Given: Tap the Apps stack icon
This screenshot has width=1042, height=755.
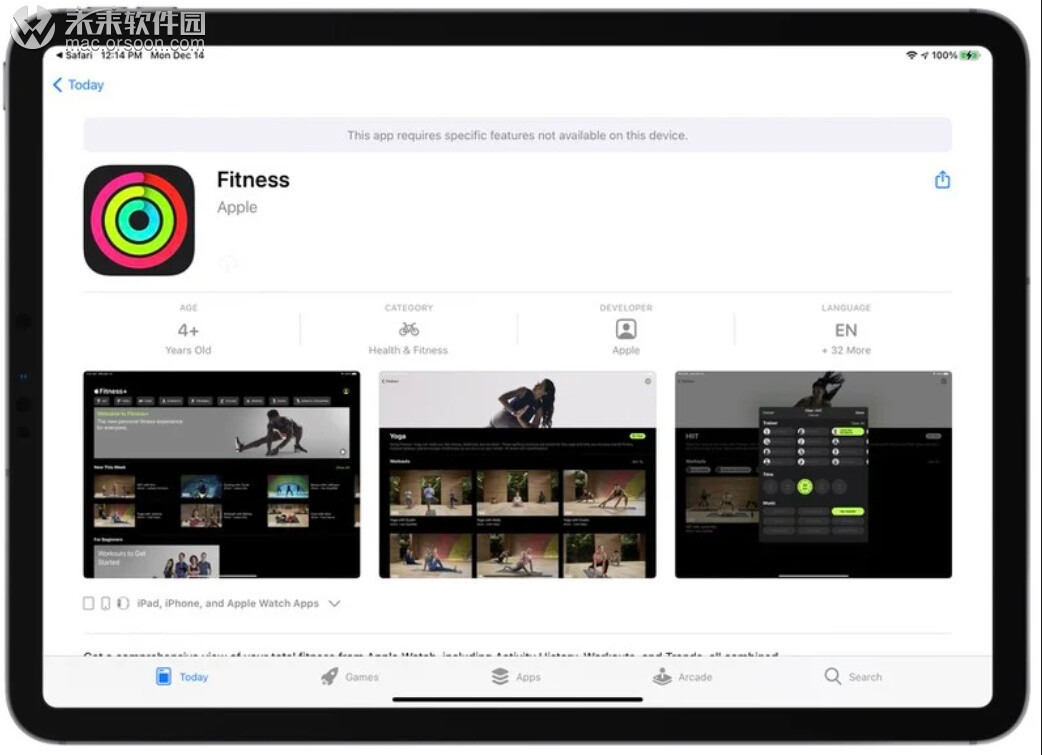Looking at the screenshot, I should point(500,677).
